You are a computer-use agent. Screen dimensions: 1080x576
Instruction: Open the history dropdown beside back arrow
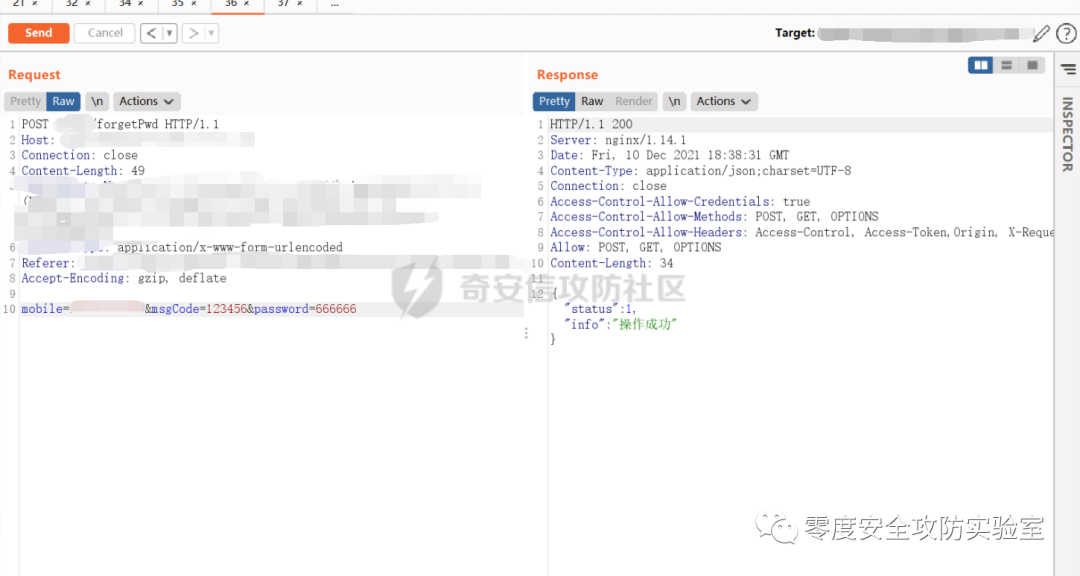click(169, 33)
